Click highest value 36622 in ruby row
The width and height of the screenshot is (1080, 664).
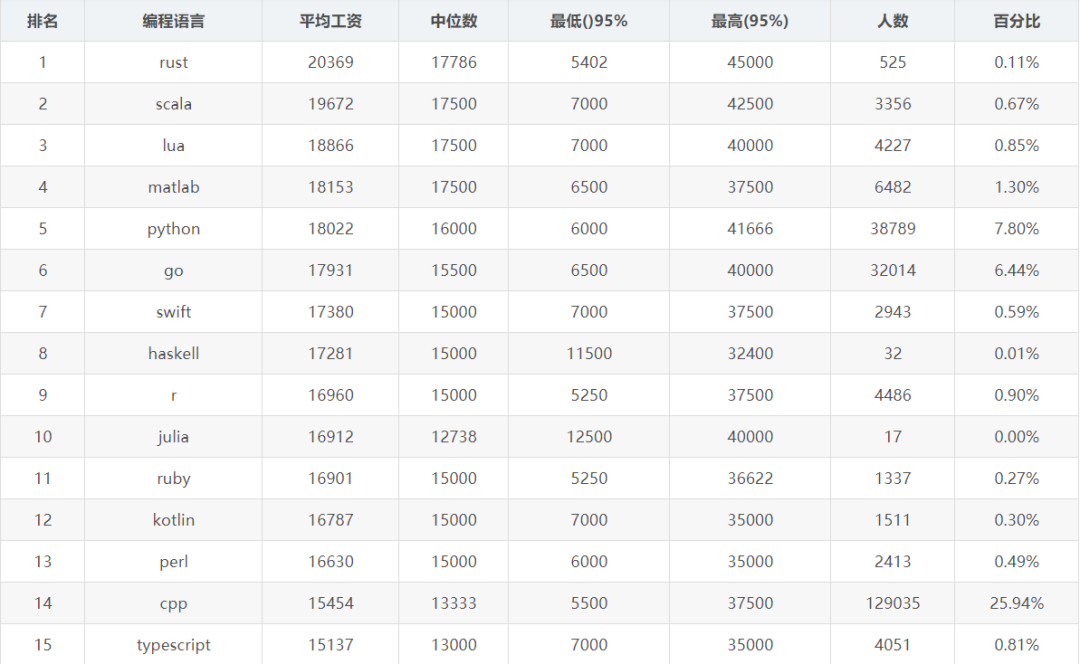click(750, 478)
